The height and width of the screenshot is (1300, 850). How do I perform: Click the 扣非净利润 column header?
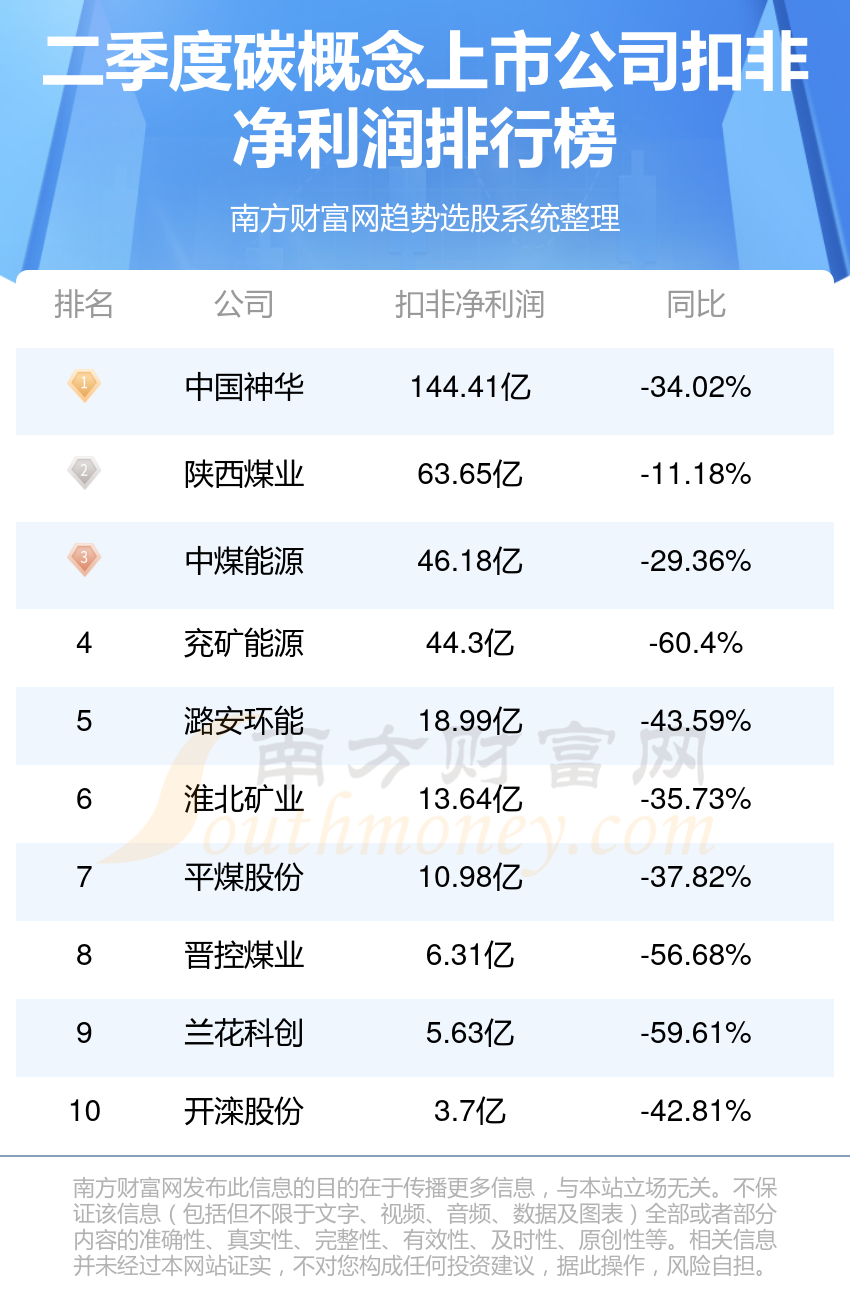(469, 304)
